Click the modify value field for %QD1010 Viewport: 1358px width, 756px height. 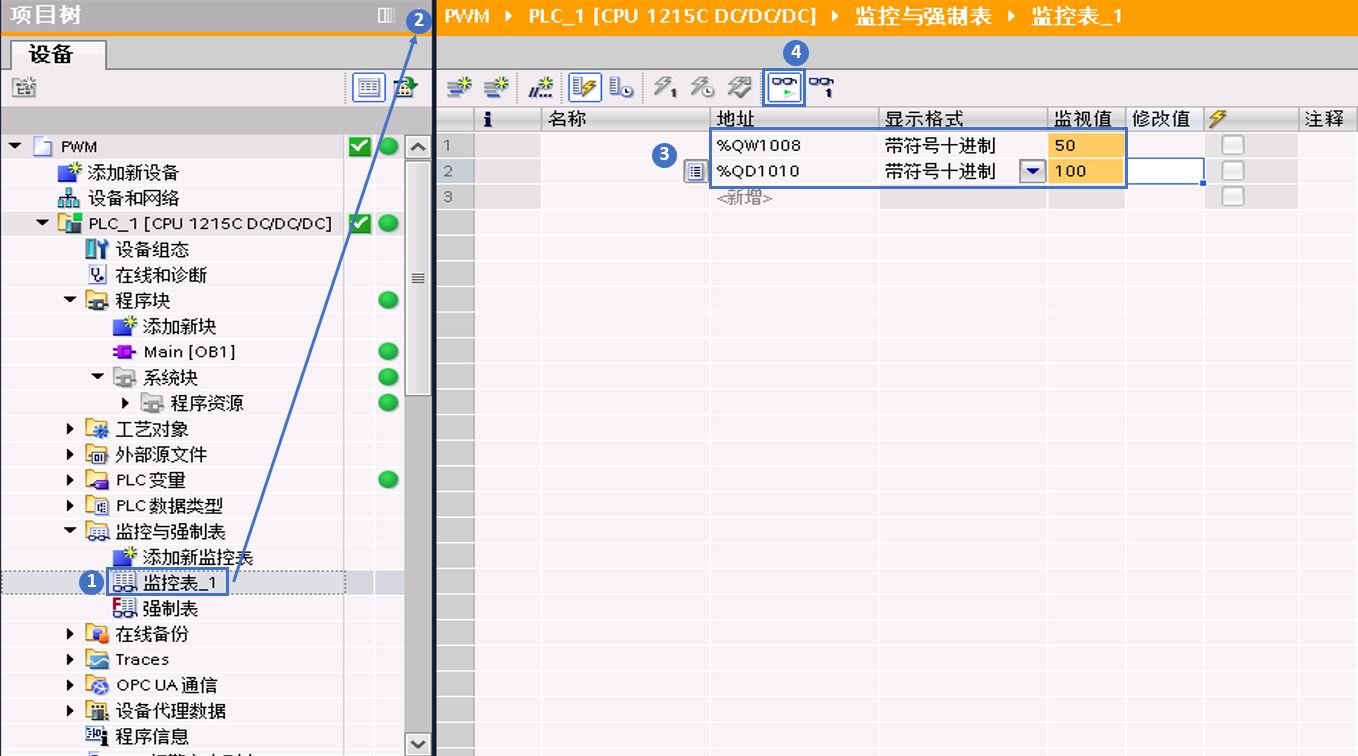[1164, 171]
